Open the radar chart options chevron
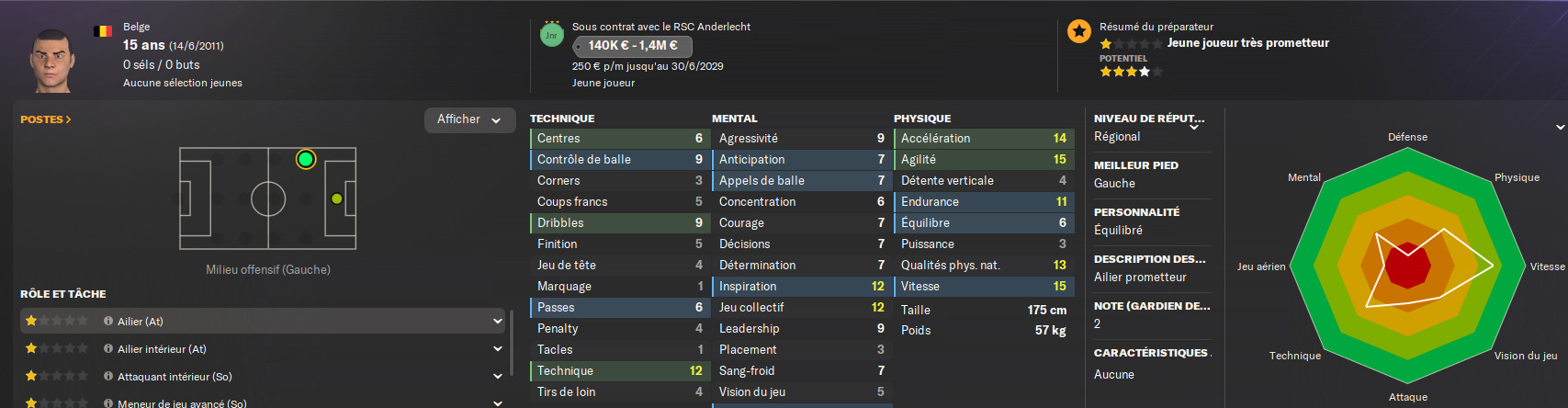 (x=1560, y=128)
